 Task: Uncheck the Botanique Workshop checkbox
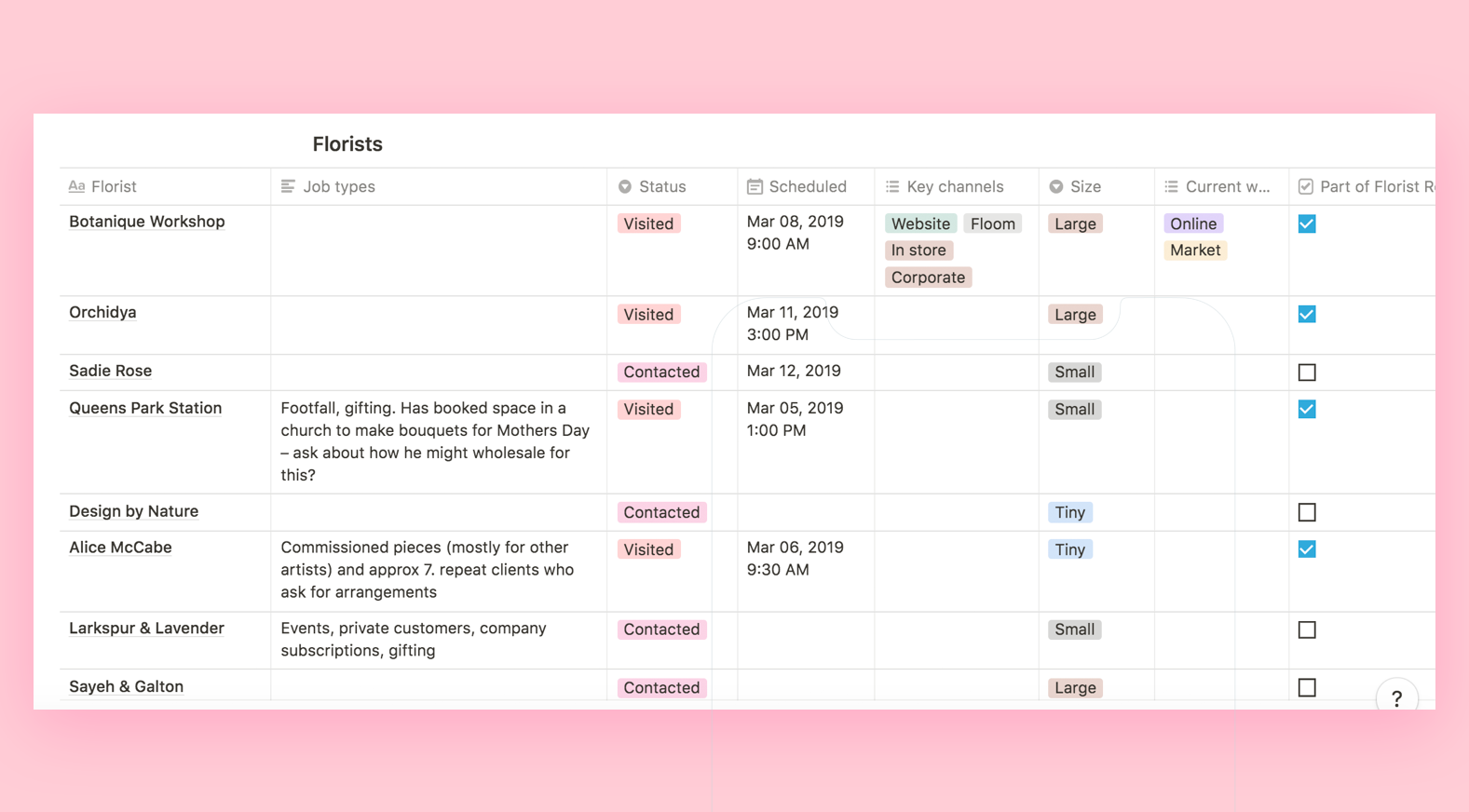pos(1307,223)
